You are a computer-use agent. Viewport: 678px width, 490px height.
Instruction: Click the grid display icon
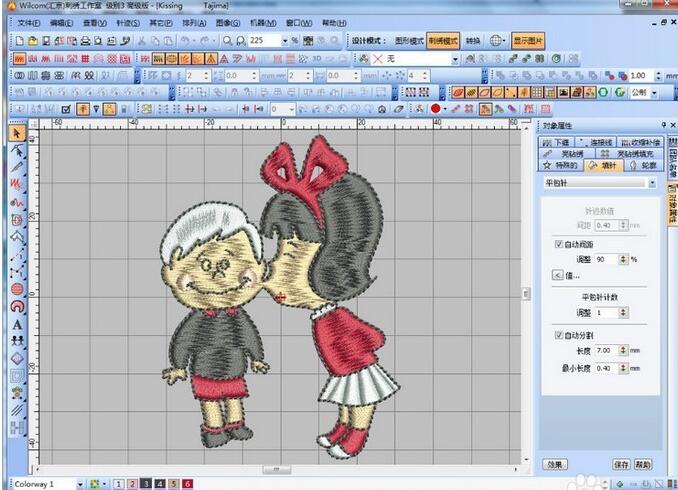tap(536, 92)
